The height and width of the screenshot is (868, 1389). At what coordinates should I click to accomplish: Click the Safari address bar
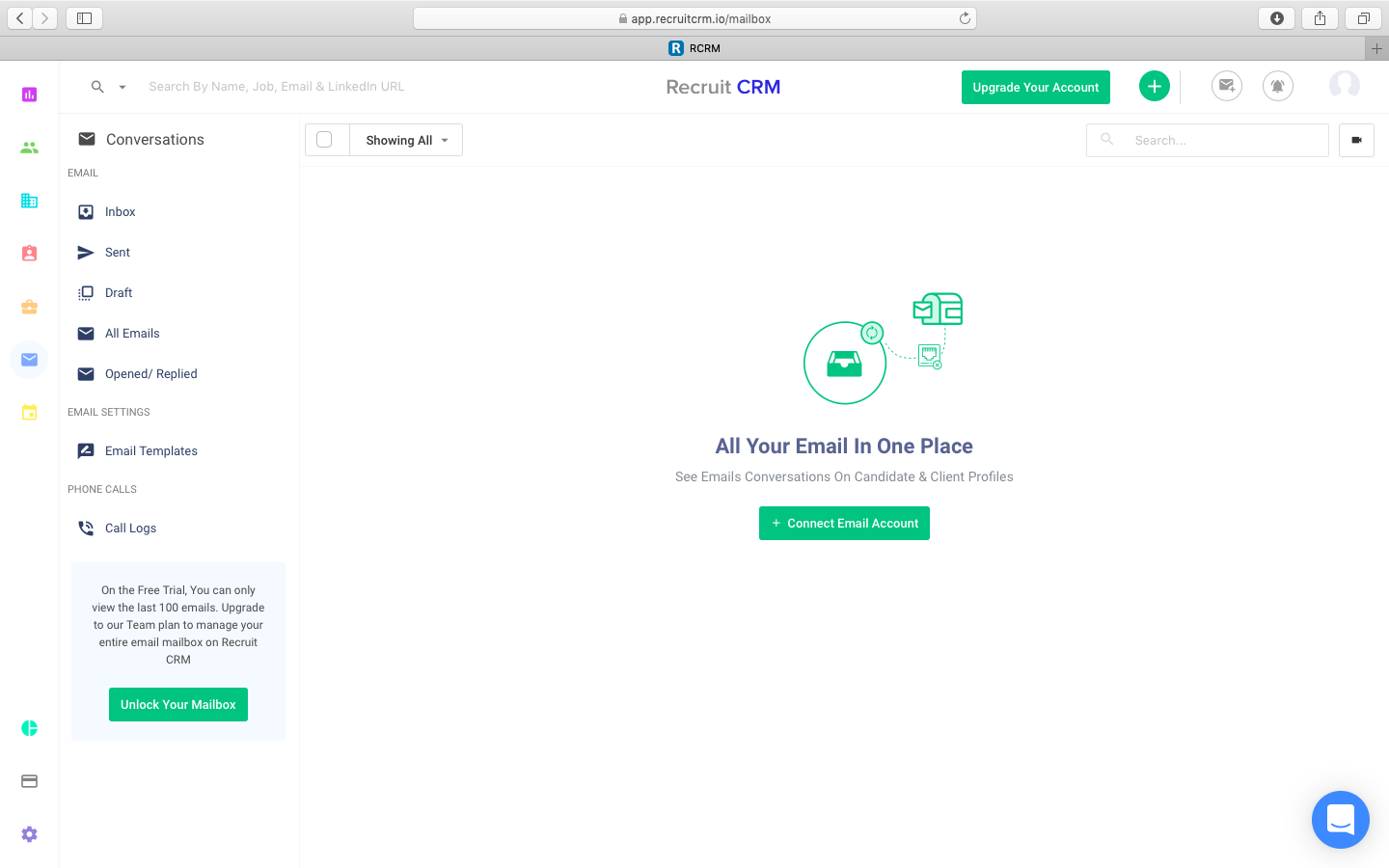coord(694,18)
